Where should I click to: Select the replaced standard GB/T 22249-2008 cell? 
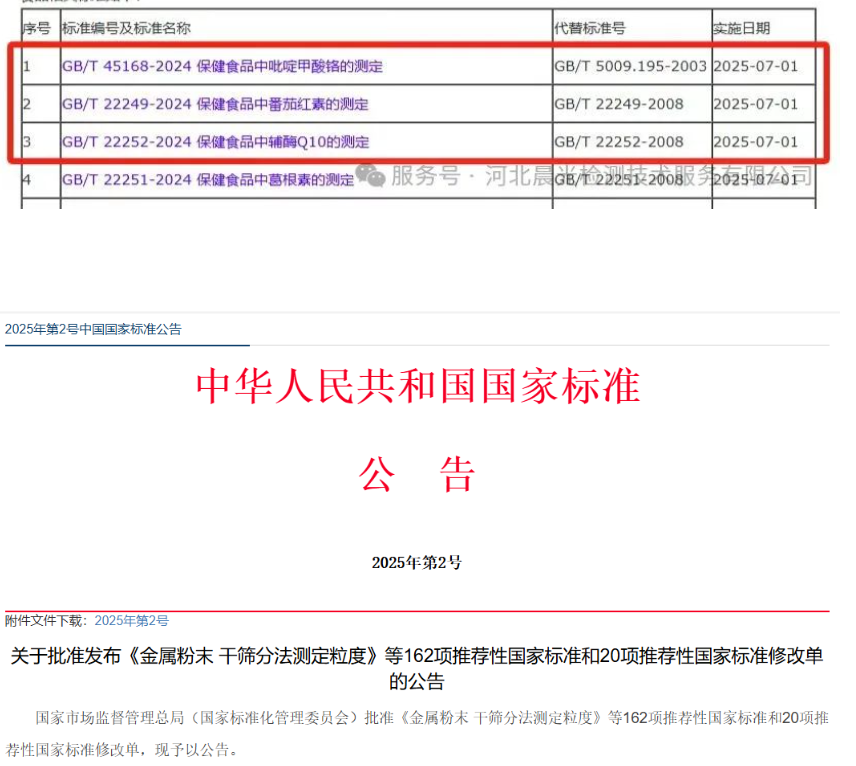(x=619, y=104)
